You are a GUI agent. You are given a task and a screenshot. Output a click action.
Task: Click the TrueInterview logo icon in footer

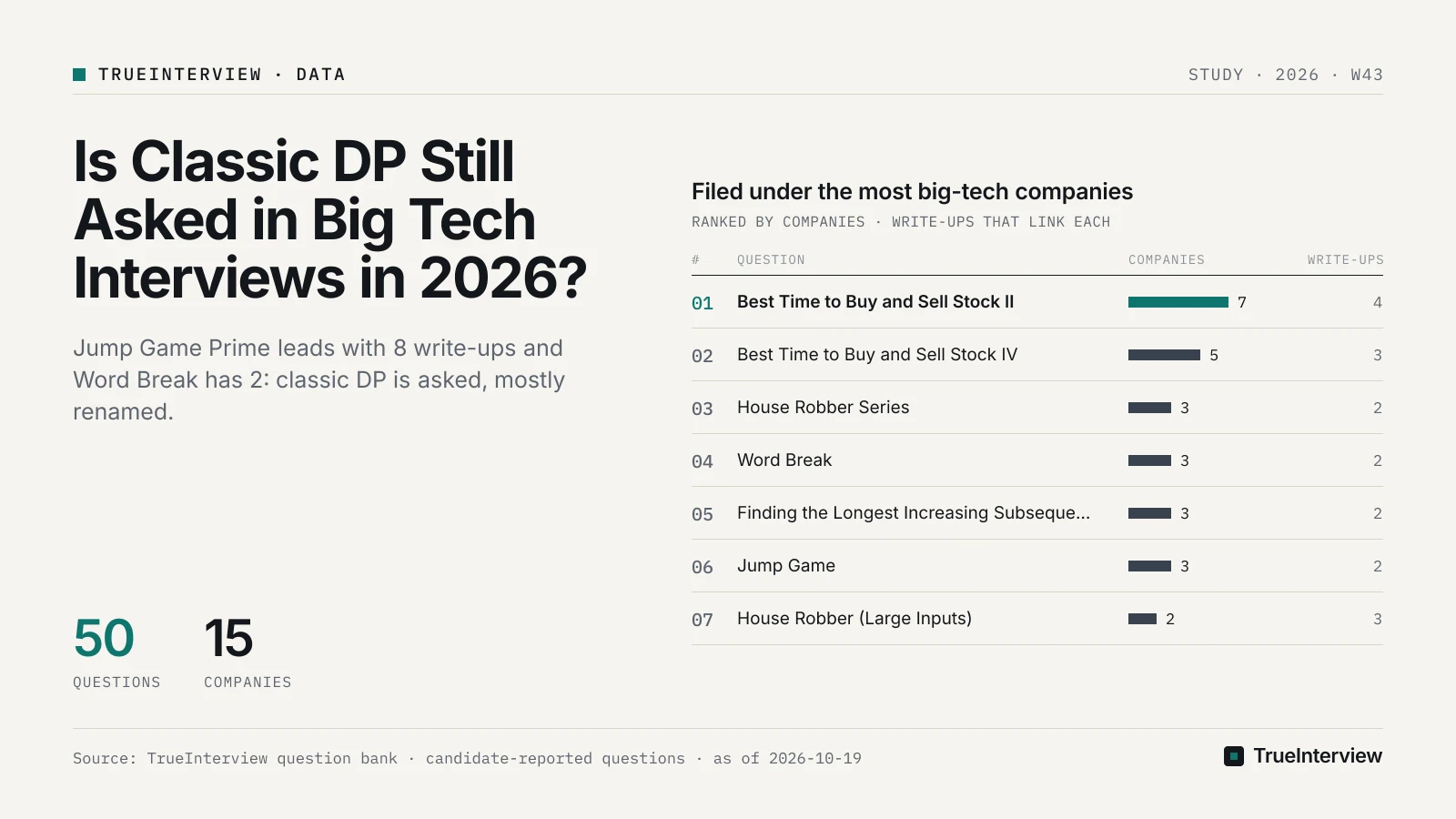pyautogui.click(x=1234, y=756)
